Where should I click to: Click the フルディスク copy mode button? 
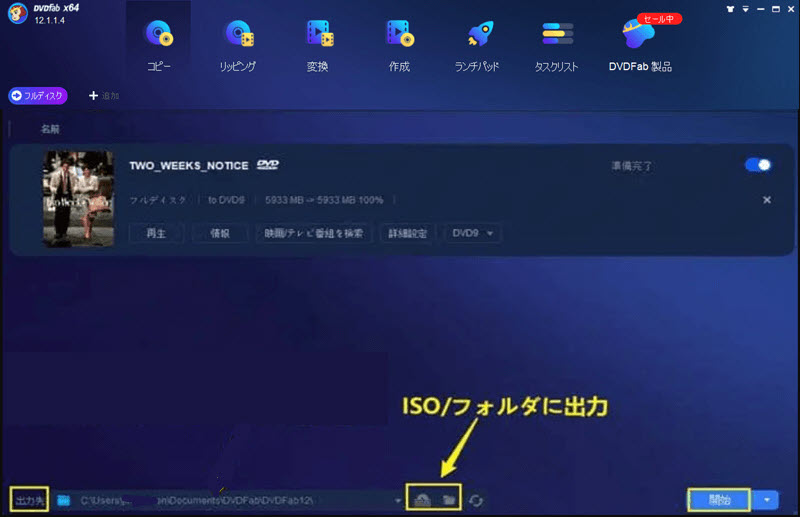tap(38, 96)
